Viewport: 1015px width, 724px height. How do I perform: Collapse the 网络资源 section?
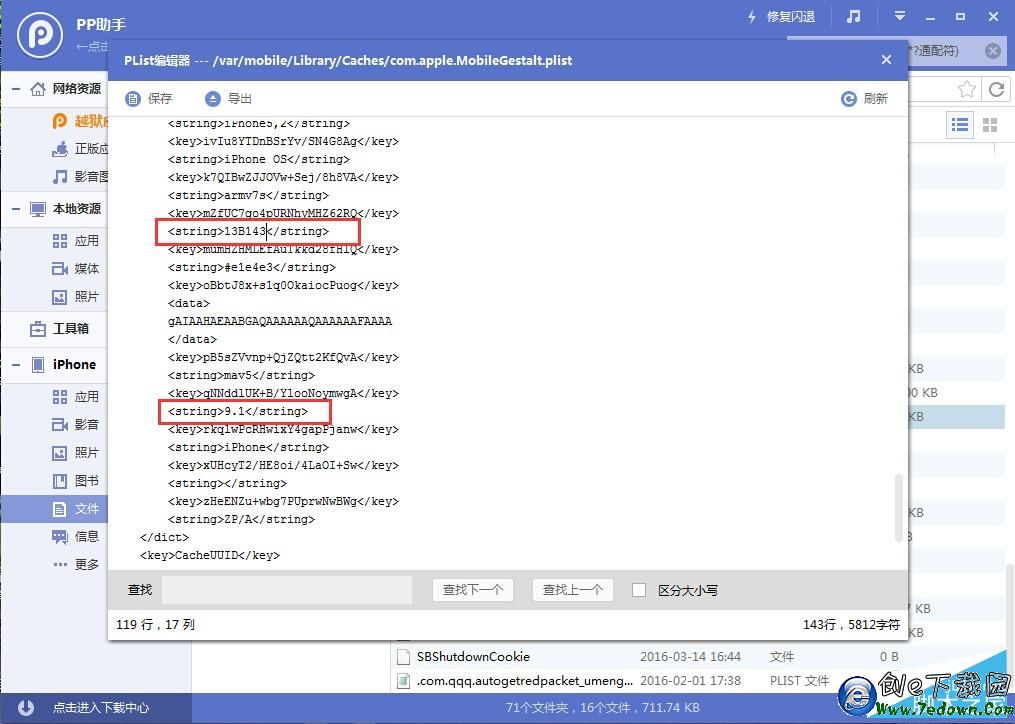click(x=16, y=89)
